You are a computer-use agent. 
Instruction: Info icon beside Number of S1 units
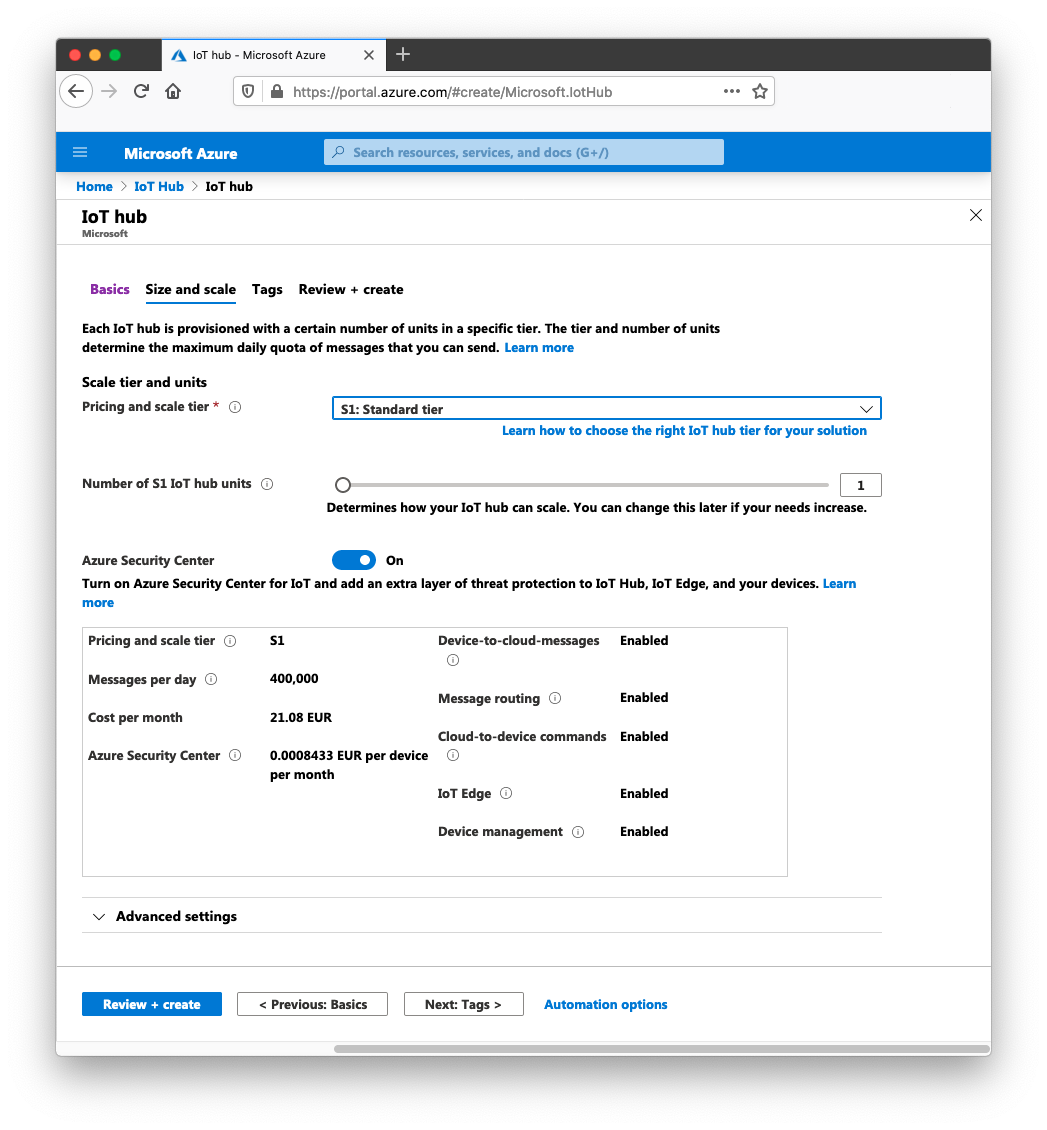coord(267,484)
